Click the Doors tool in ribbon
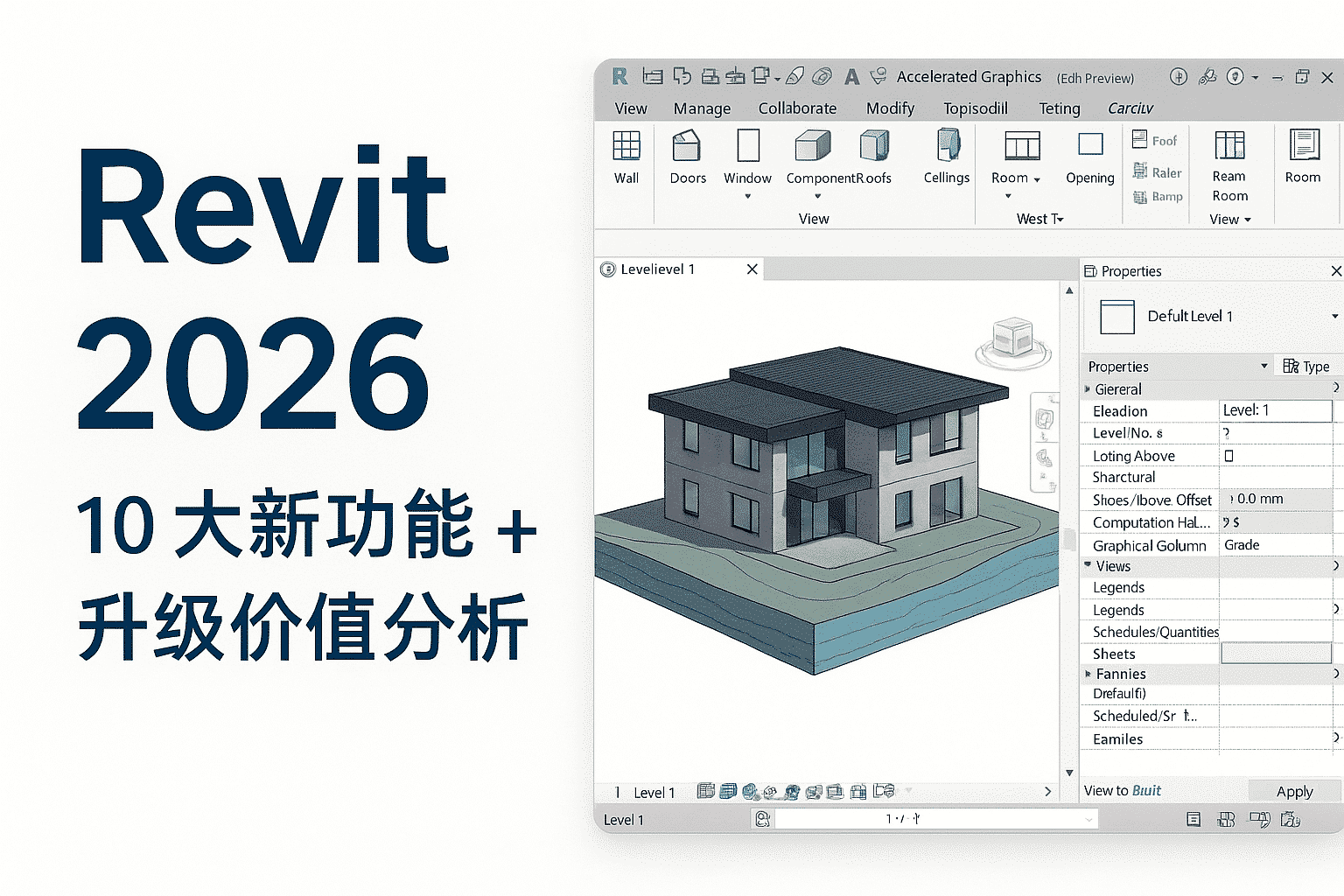This screenshot has height=896, width=1344. click(x=687, y=147)
